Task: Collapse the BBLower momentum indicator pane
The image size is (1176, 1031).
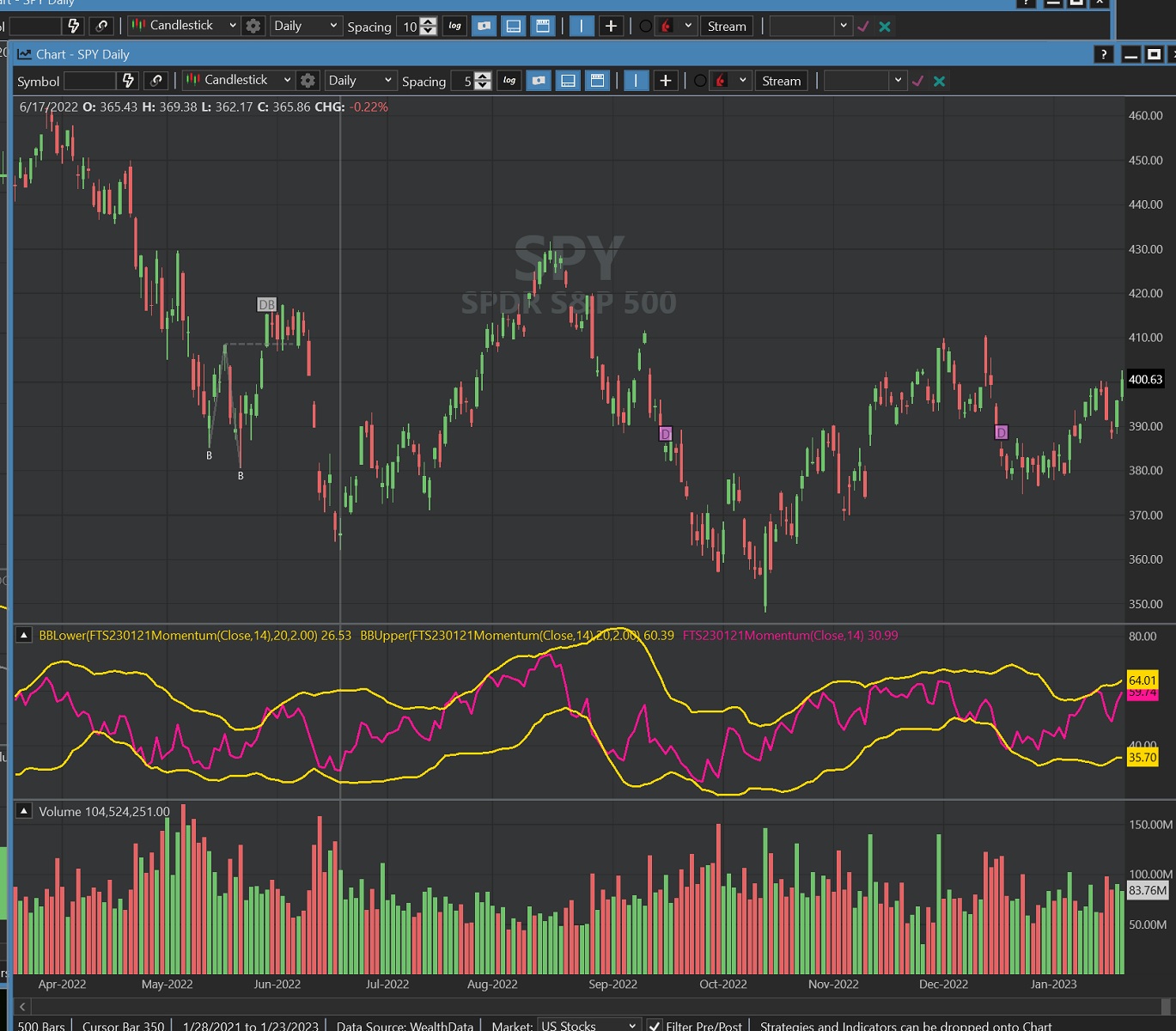Action: tap(24, 636)
